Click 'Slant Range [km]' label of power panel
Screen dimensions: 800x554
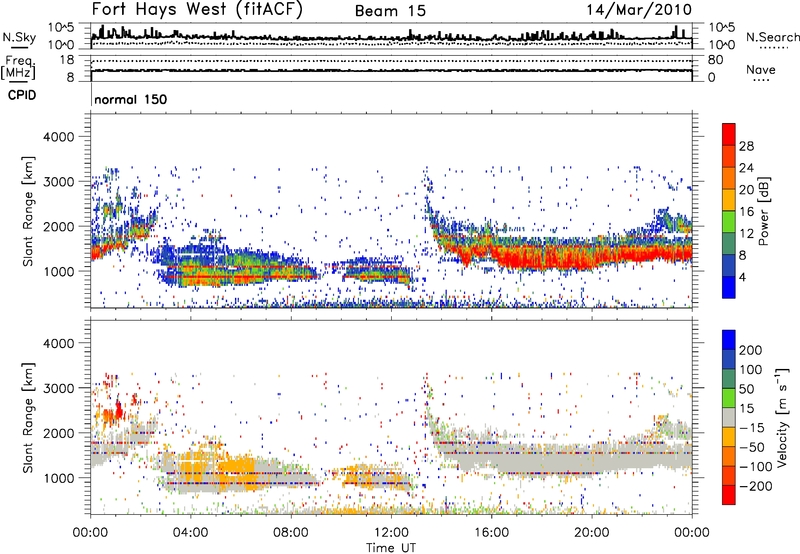(x=28, y=211)
